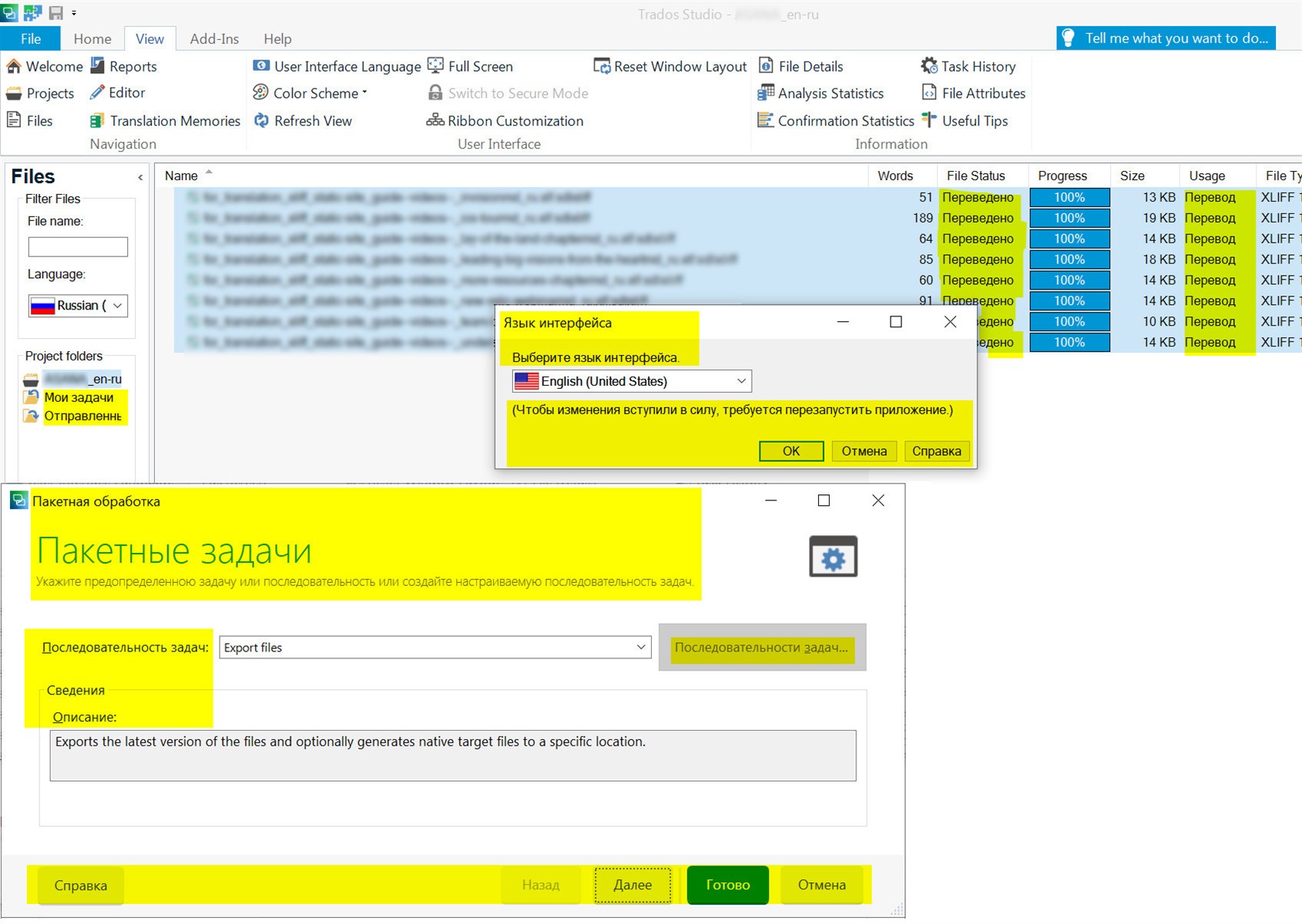Click progress bar of 85-word file
This screenshot has height=924, width=1302.
(x=1069, y=259)
